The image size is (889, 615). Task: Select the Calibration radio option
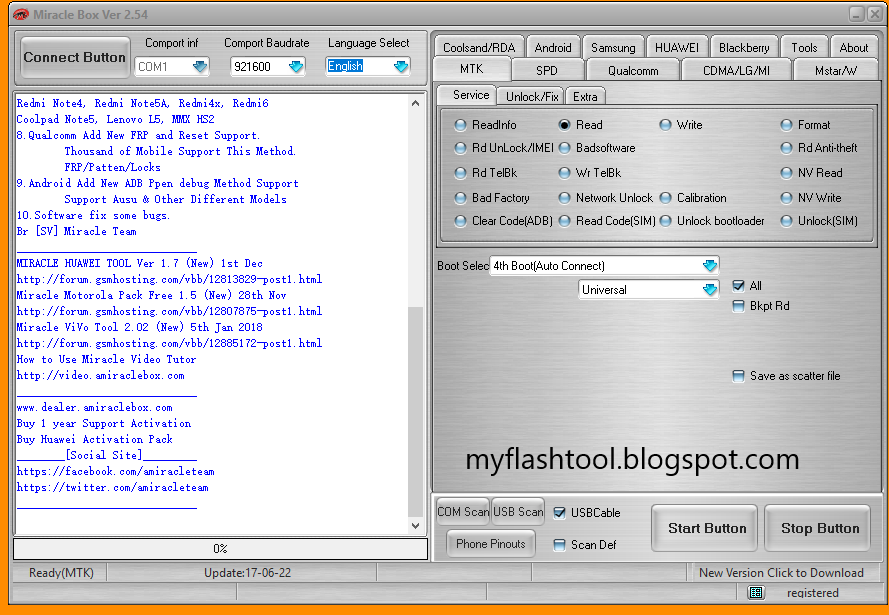(693, 198)
